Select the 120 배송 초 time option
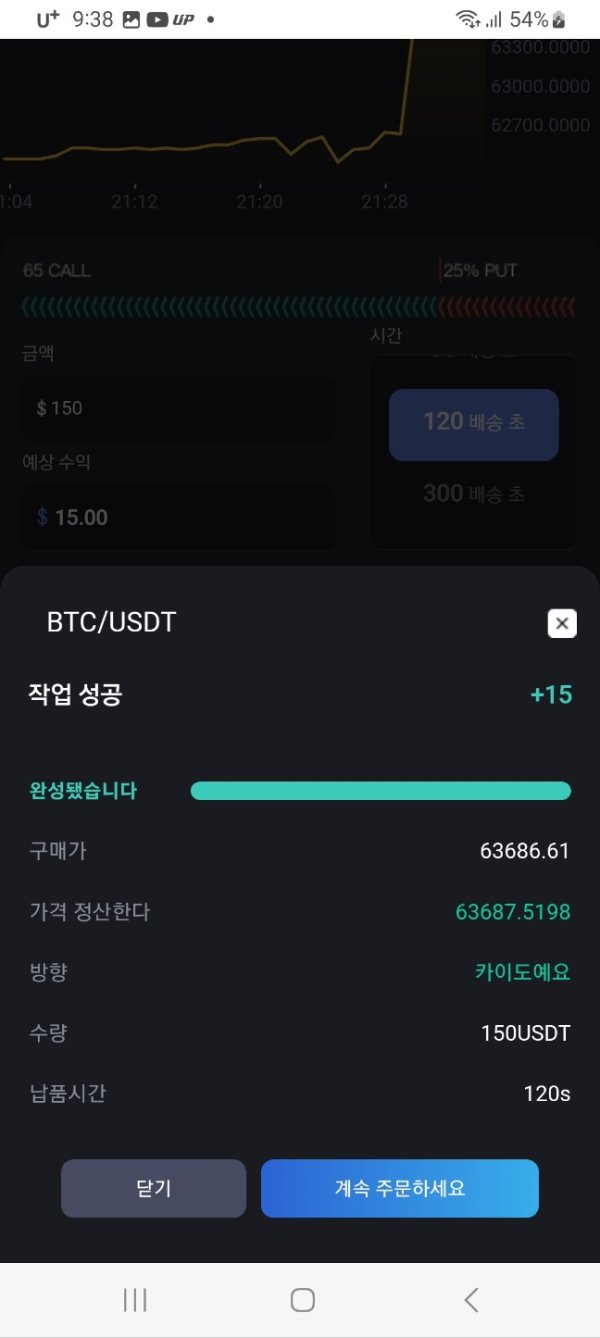Image resolution: width=600 pixels, height=1338 pixels. [473, 424]
